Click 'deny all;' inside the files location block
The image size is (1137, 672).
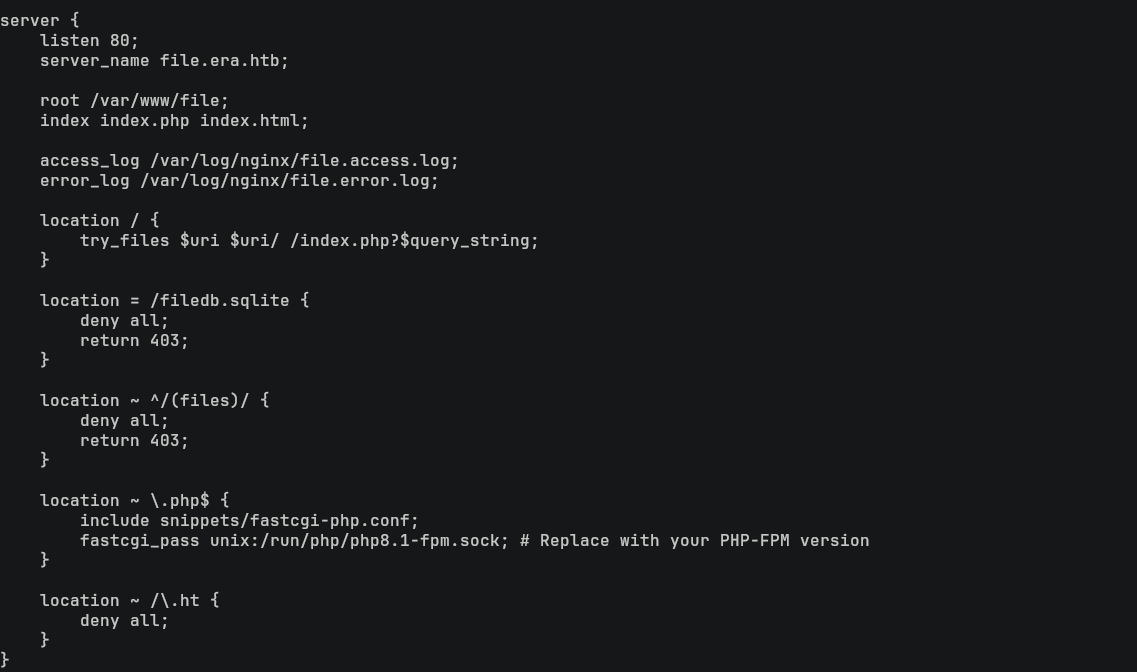coord(124,420)
